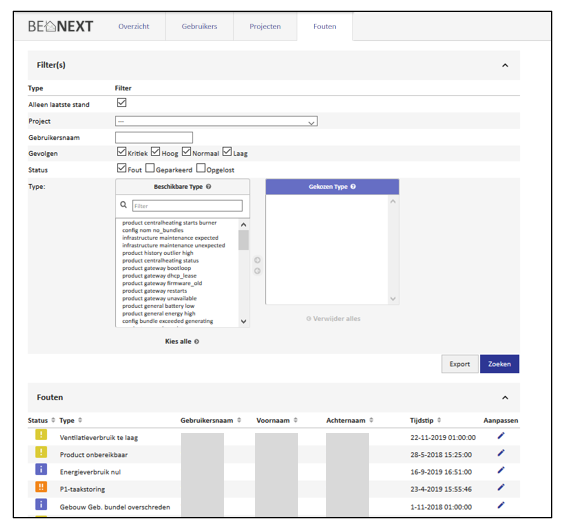Viewport: 564px width, 528px height.
Task: Sort by Tijdstip column arrows
Action: (439, 420)
